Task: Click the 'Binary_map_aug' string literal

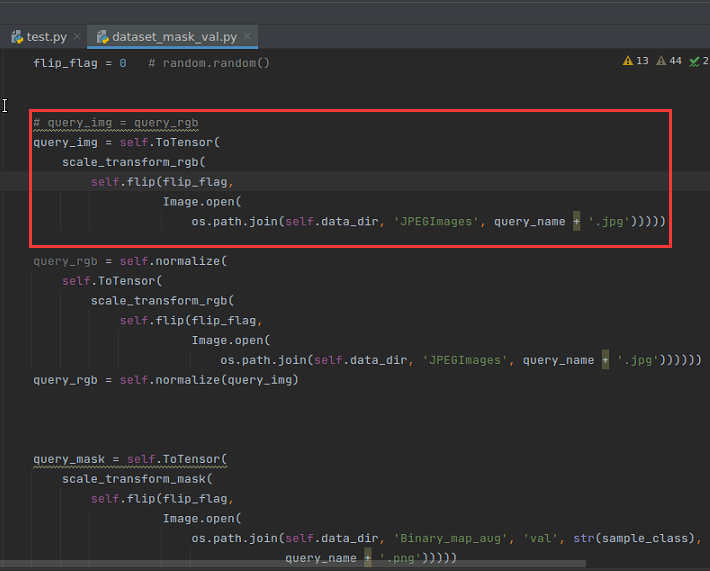Action: (451, 538)
